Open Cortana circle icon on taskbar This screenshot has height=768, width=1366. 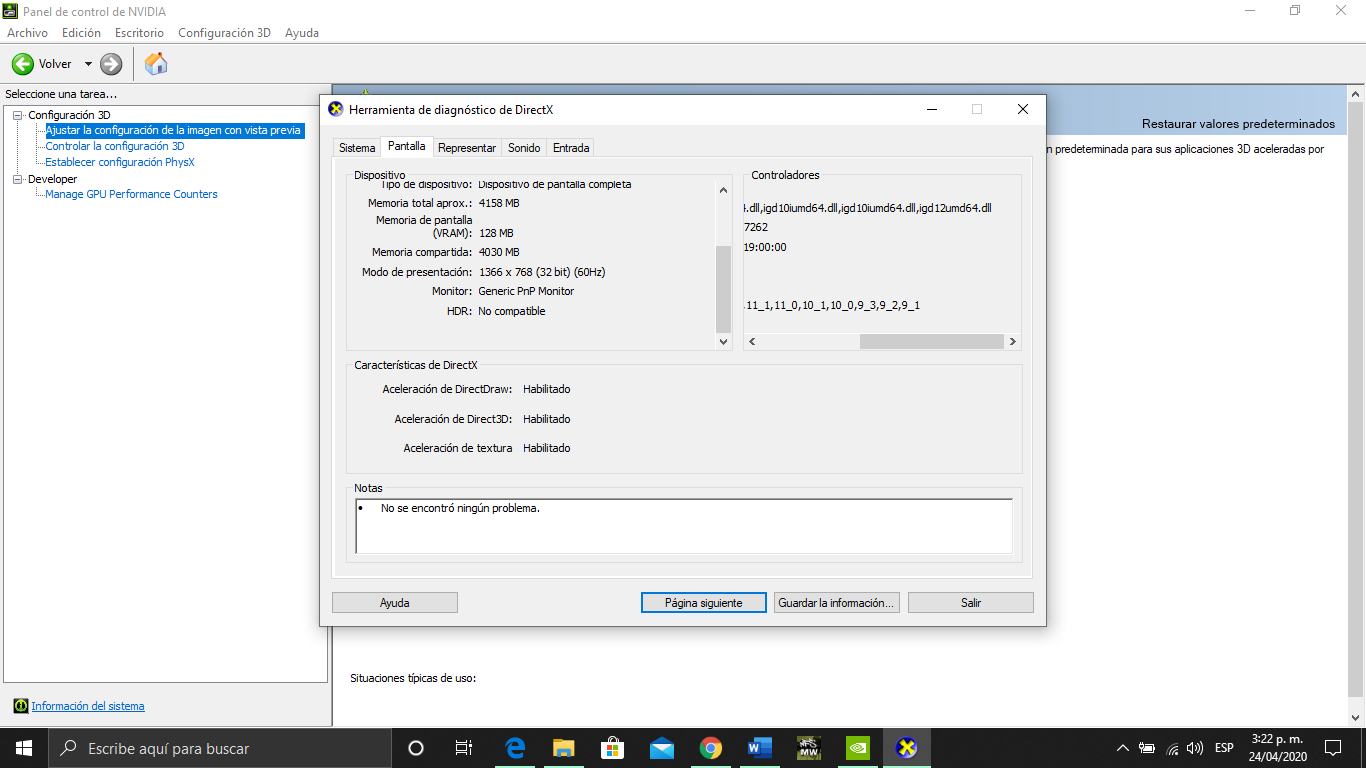click(416, 748)
